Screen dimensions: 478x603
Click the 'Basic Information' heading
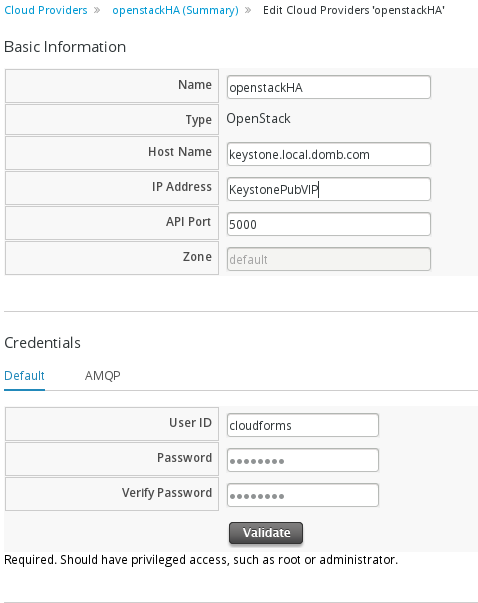click(x=65, y=47)
